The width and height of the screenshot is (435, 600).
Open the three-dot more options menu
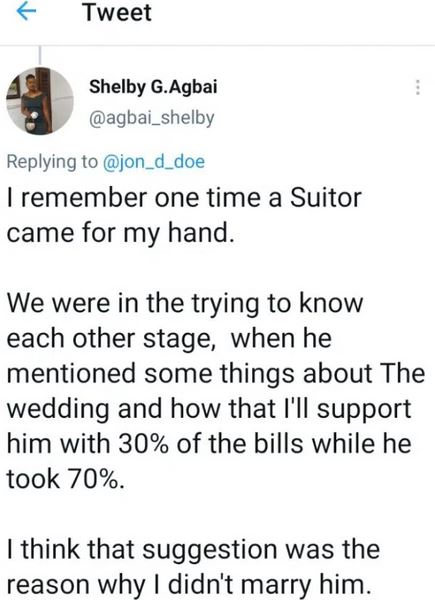point(418,87)
